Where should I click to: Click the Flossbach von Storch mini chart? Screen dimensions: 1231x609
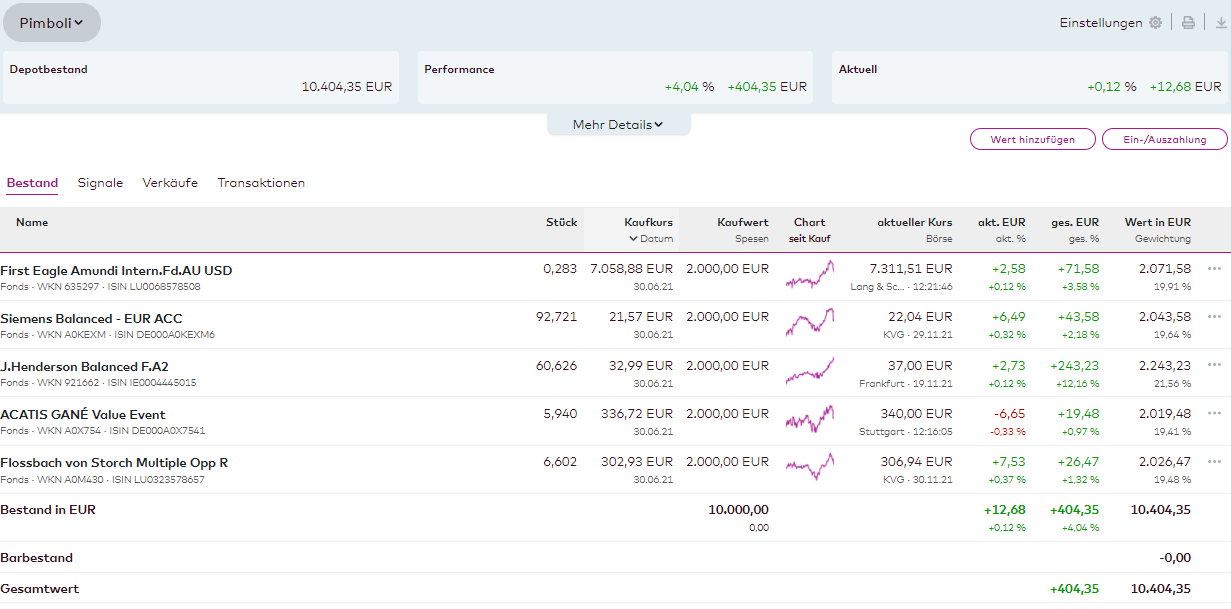pos(809,467)
